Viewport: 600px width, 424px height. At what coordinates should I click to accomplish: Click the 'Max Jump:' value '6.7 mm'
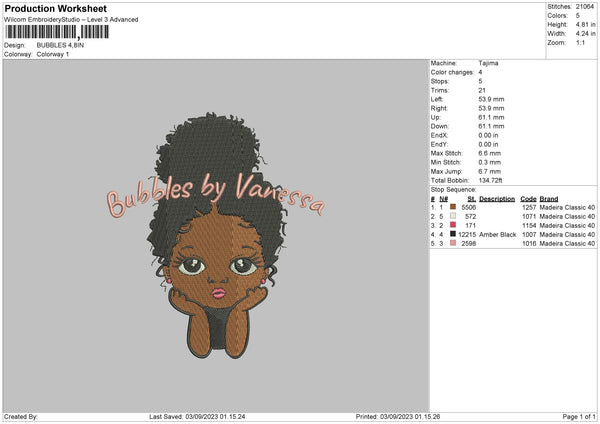489,171
